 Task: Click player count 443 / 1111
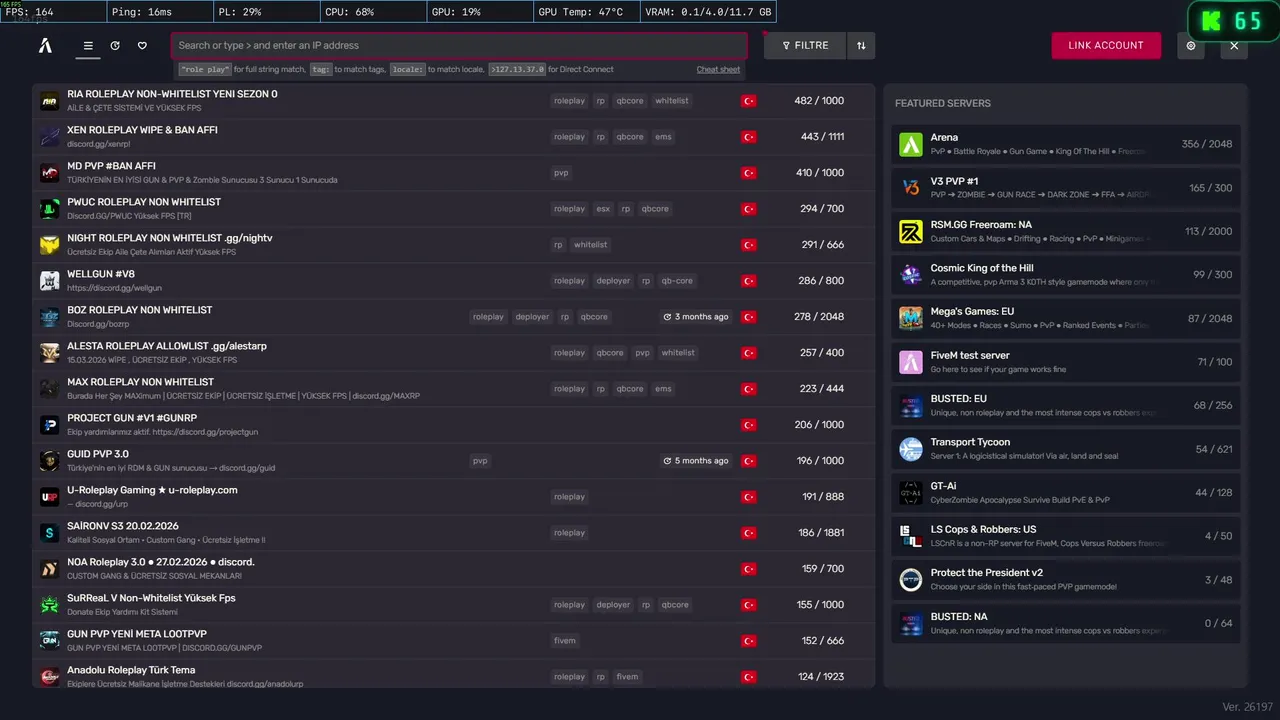(x=822, y=137)
